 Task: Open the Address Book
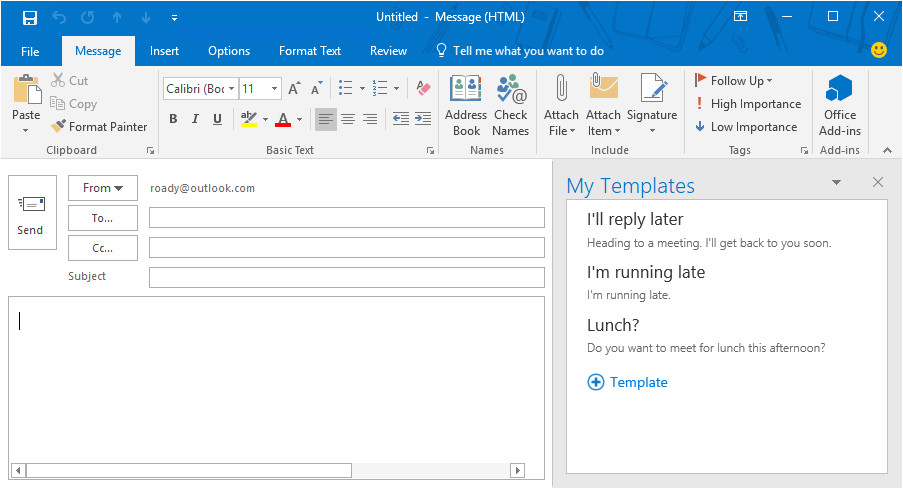tap(466, 104)
